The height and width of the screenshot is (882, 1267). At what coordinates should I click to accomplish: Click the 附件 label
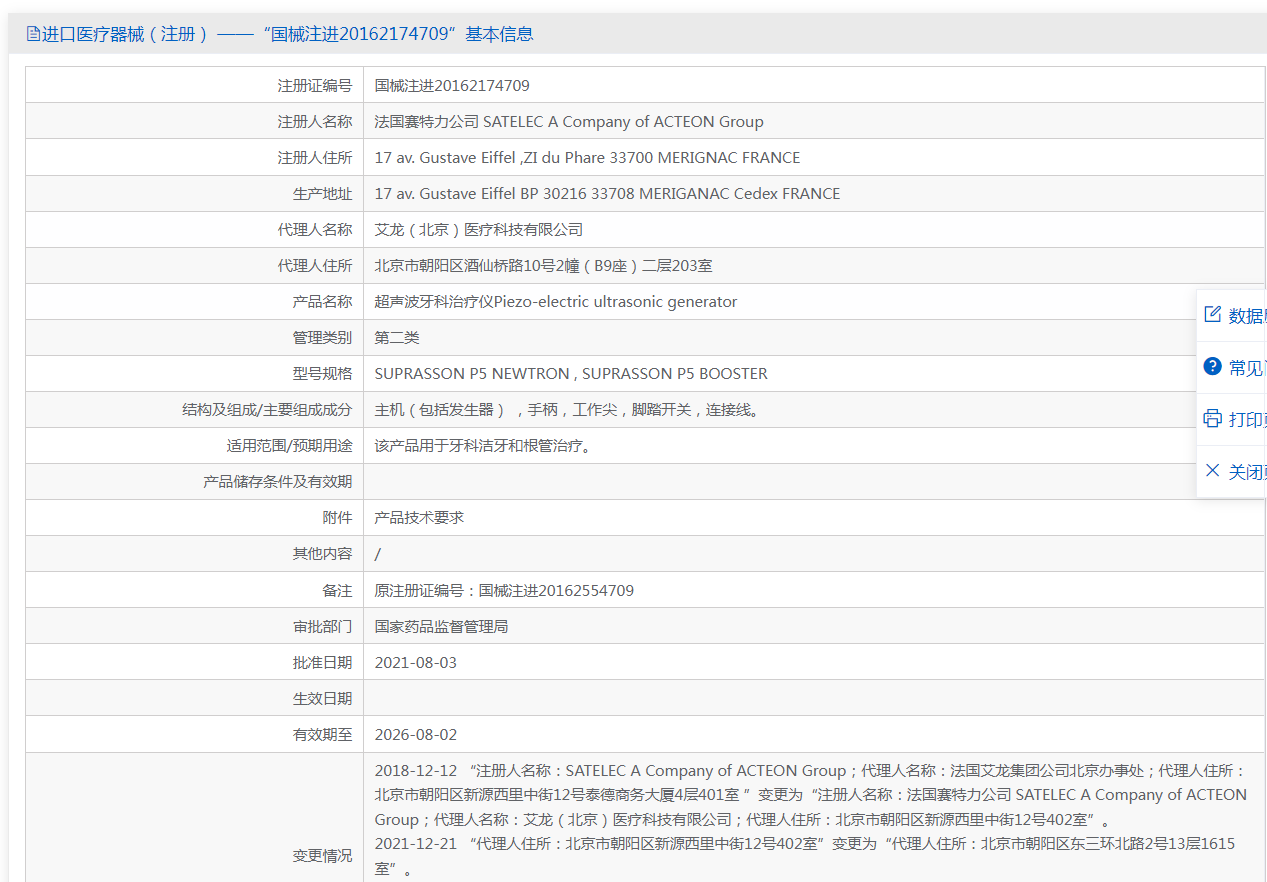338,518
